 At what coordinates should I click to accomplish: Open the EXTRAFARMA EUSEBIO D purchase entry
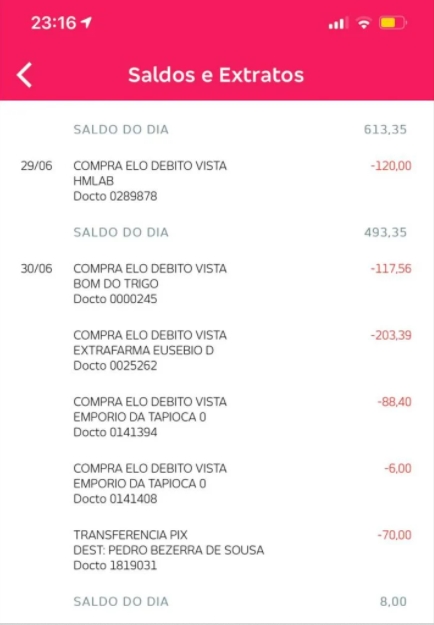(217, 350)
